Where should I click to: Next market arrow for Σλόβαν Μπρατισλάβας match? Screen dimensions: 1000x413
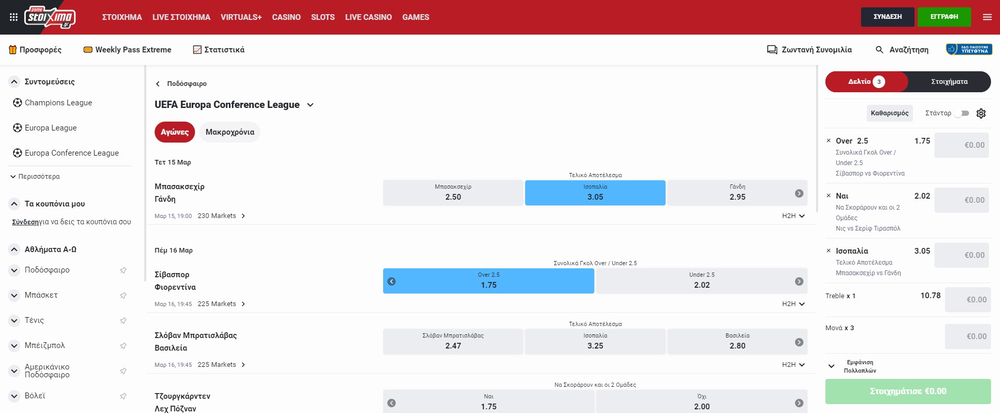point(799,342)
